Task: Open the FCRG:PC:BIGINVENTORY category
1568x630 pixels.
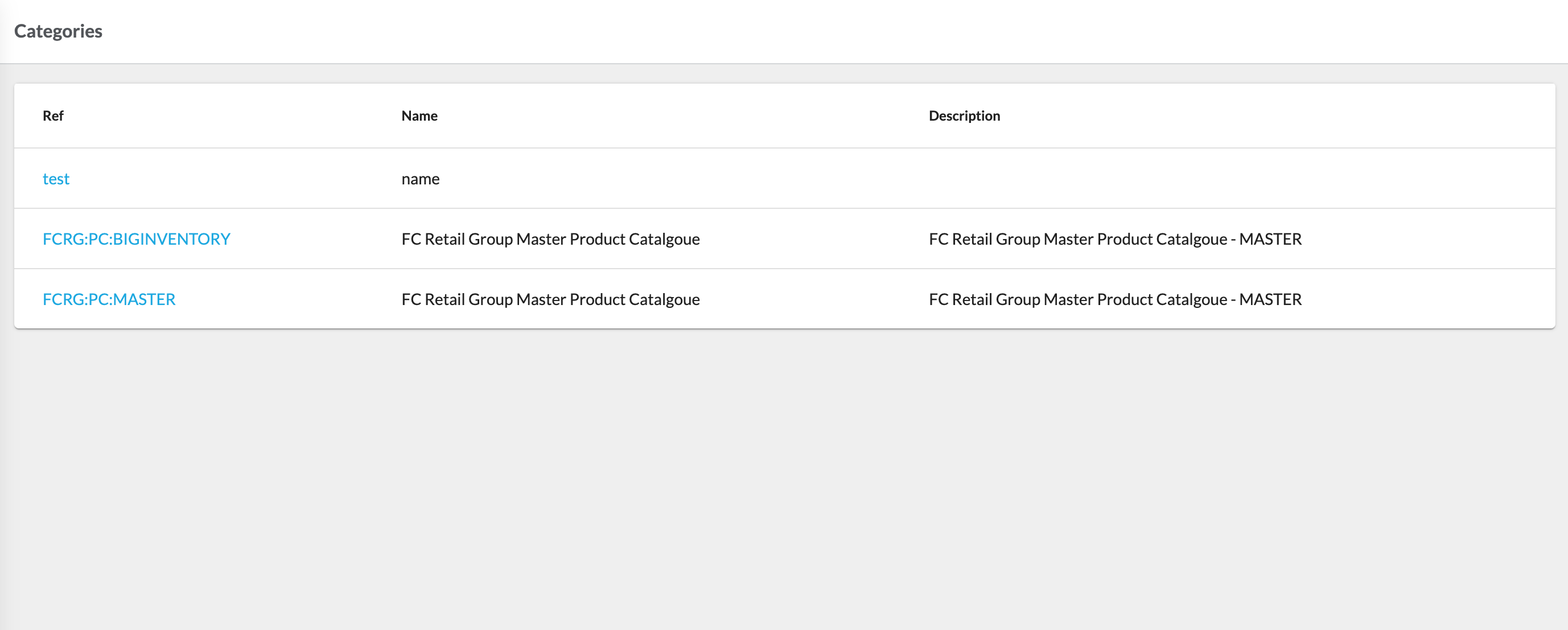Action: (x=137, y=238)
